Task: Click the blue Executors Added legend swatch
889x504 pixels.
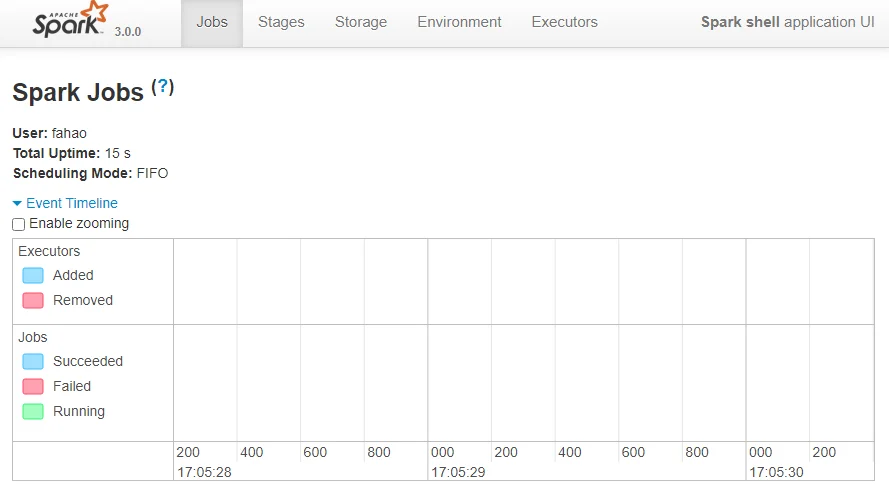Action: (x=33, y=275)
